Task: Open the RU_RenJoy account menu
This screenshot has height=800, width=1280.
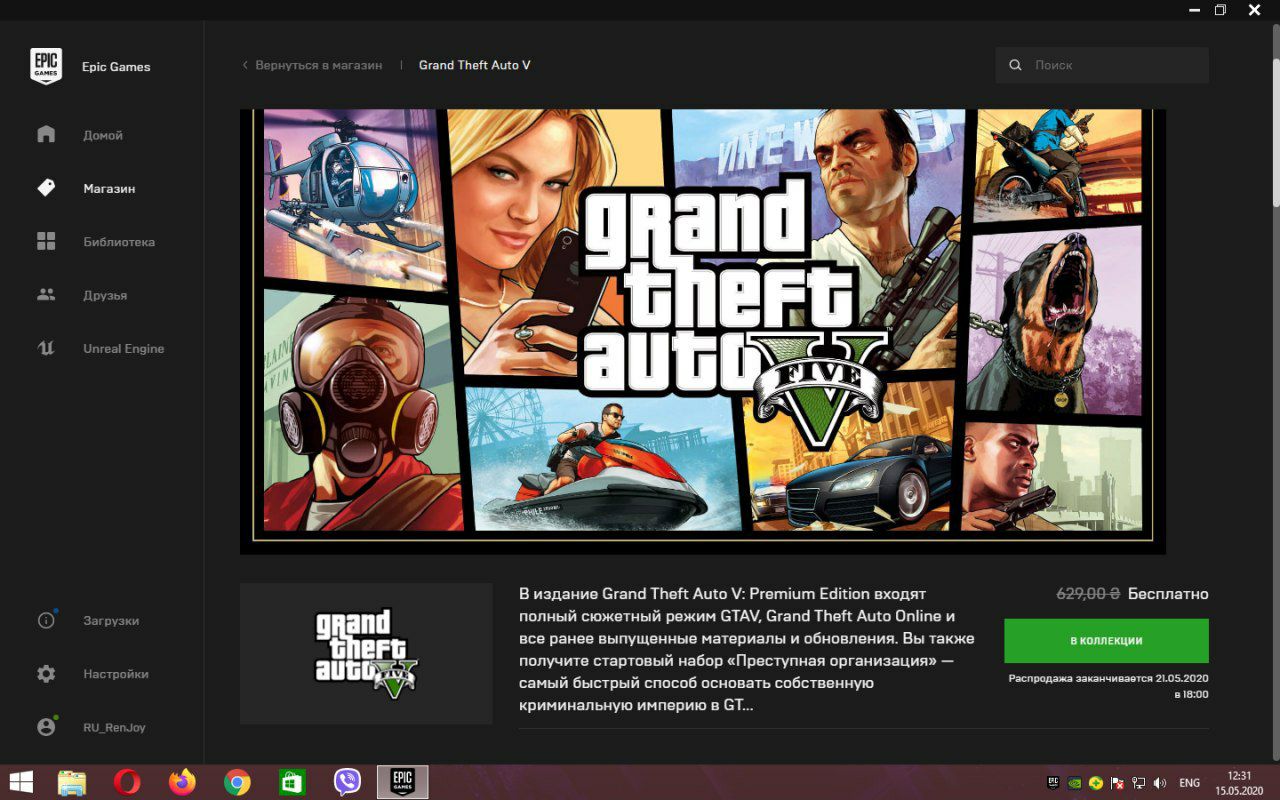Action: 114,727
